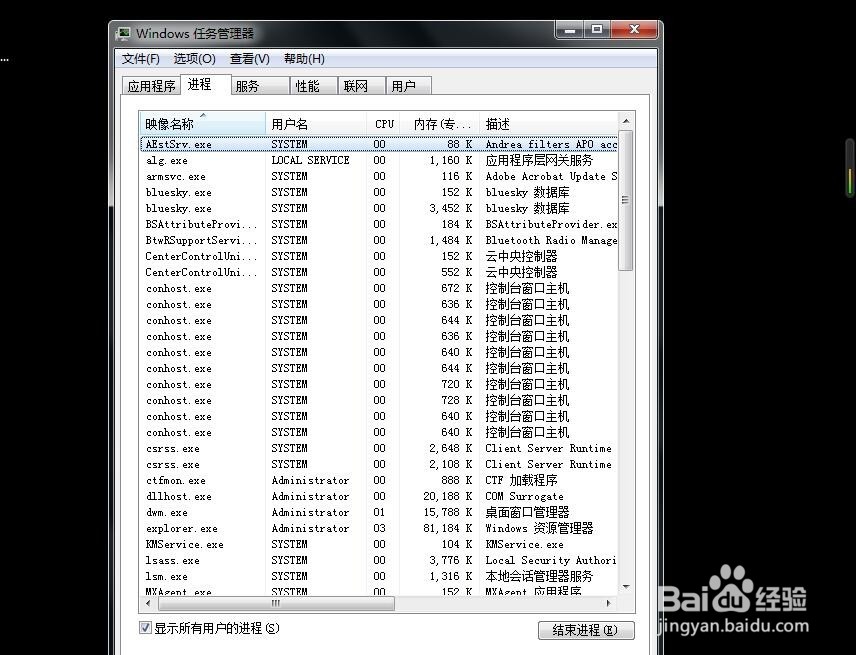Open the 帮助(H) menu
Screen dimensions: 856x655
(304, 58)
